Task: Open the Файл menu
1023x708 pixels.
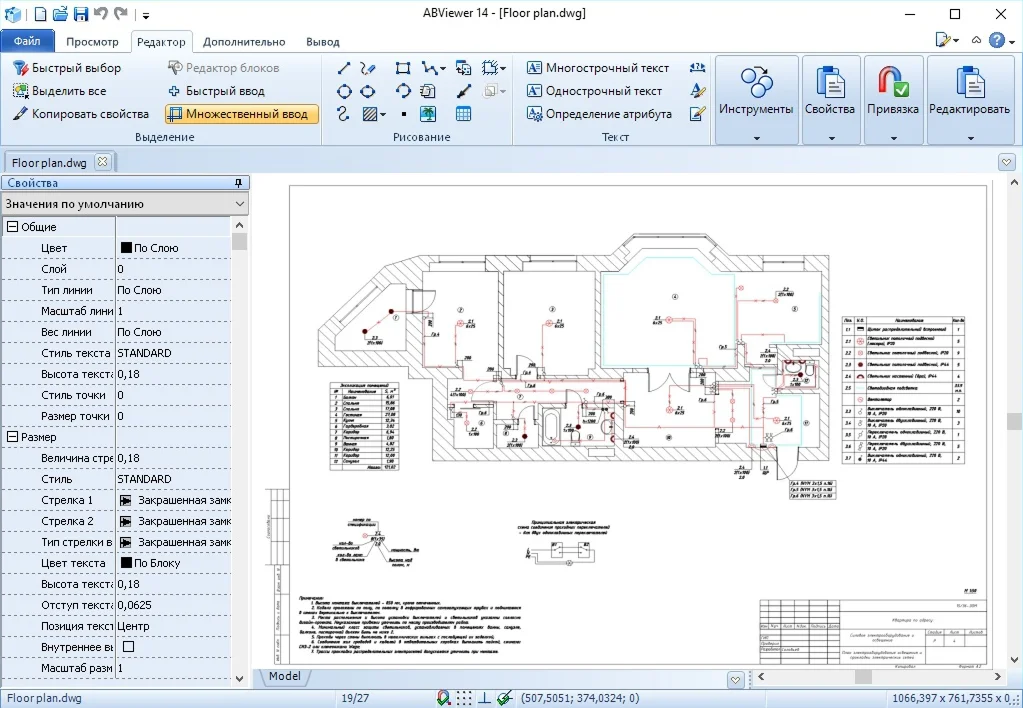Action: (27, 42)
